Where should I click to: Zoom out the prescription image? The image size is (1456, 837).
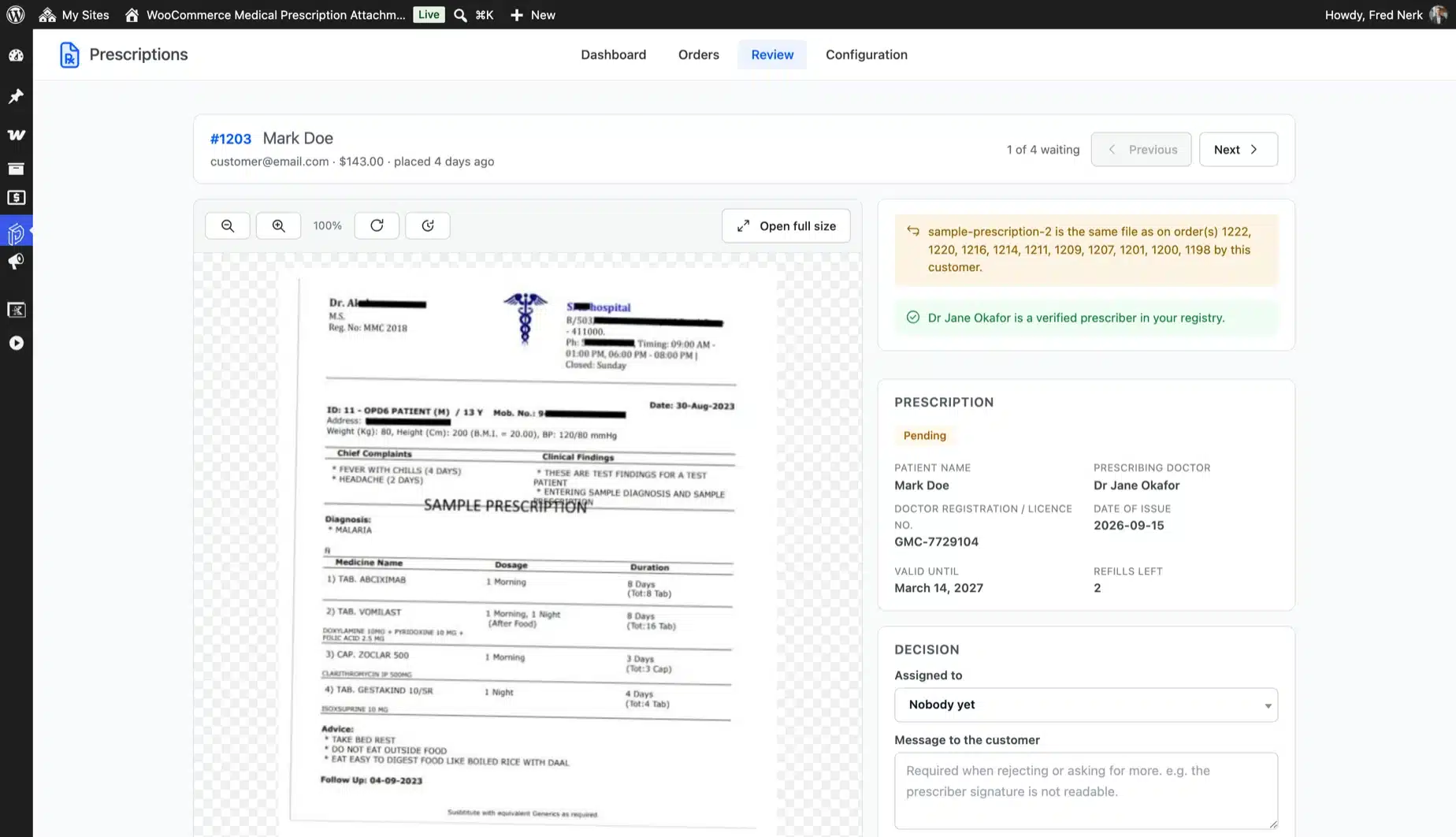point(228,225)
